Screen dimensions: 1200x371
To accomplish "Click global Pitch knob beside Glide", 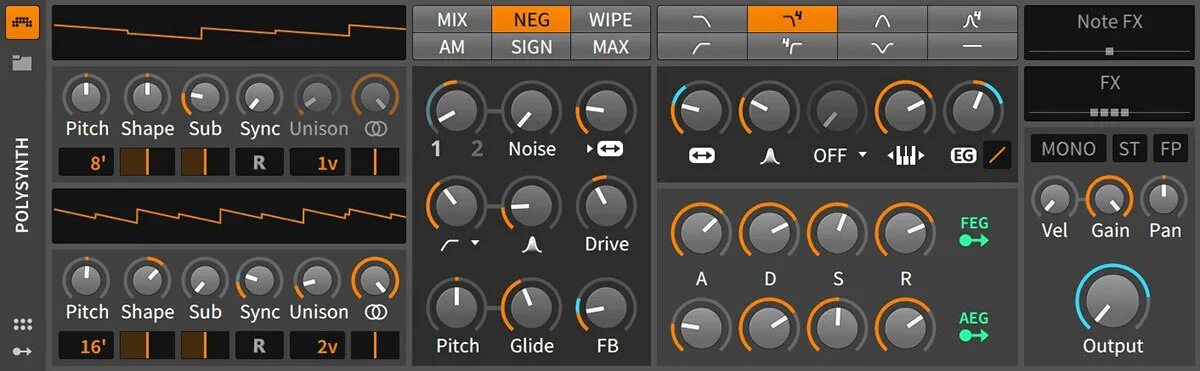I will [x=458, y=308].
